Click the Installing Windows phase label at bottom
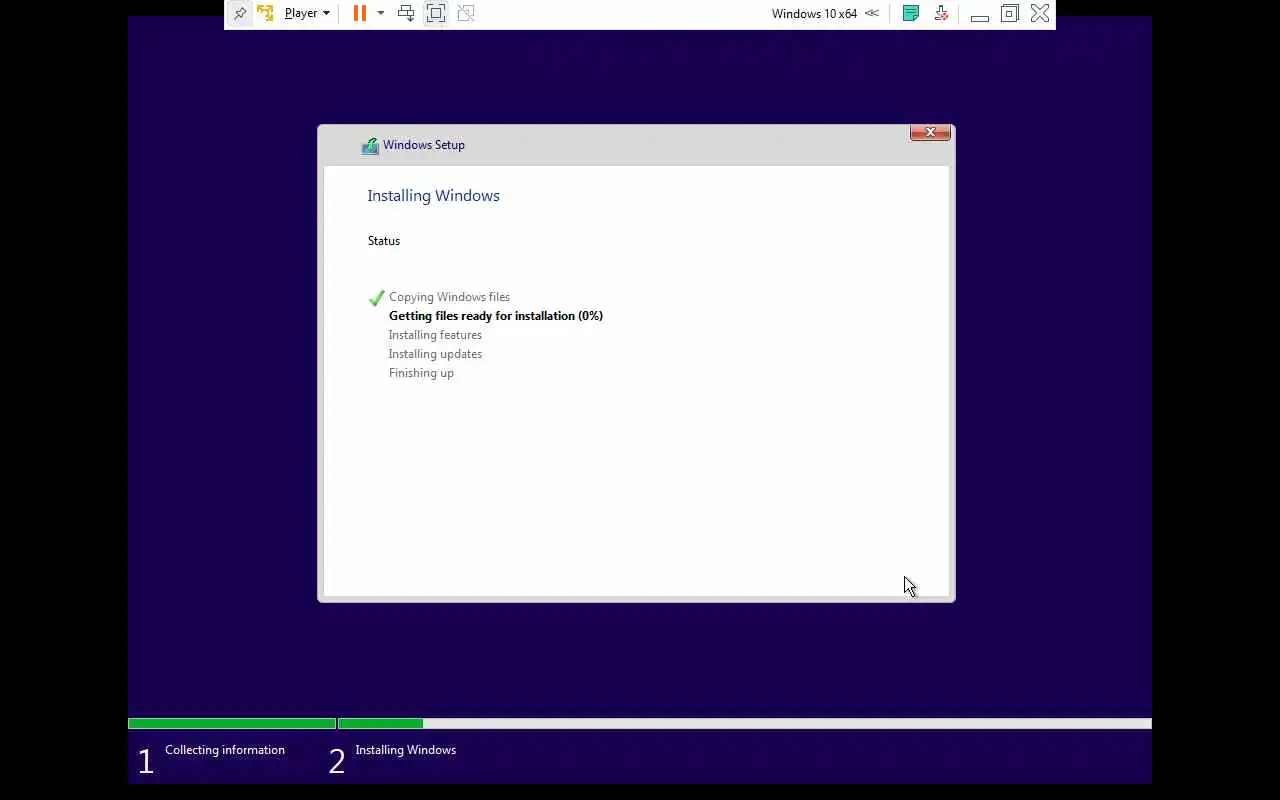The image size is (1280, 800). (x=405, y=750)
